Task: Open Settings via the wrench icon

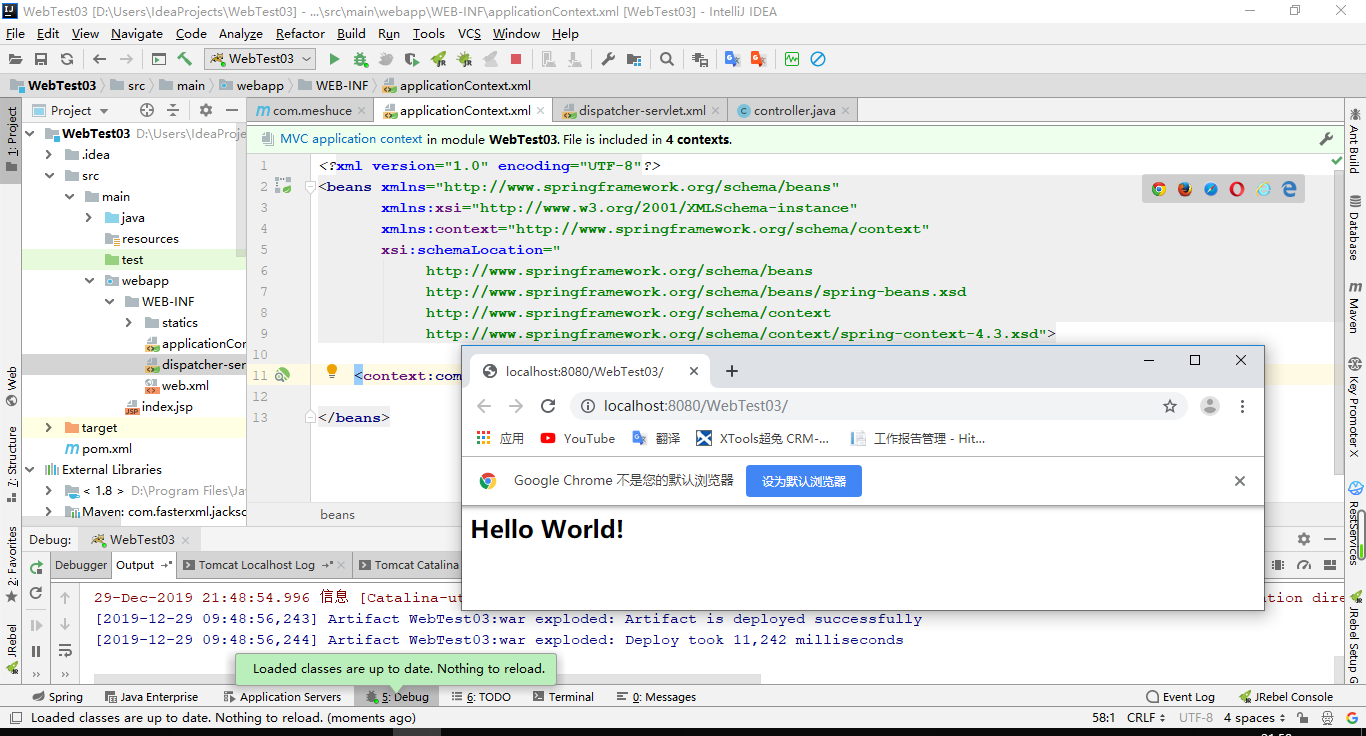Action: click(608, 59)
